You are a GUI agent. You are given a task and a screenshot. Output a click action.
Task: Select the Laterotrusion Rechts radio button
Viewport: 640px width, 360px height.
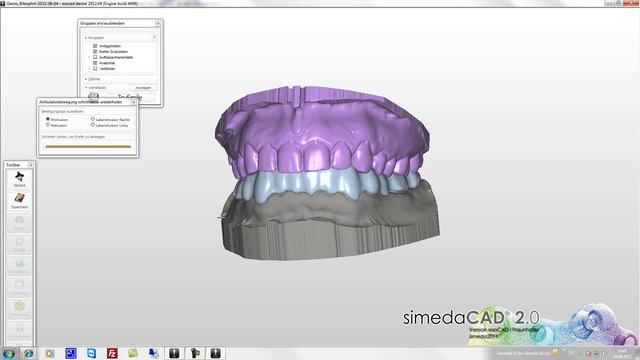pyautogui.click(x=93, y=119)
